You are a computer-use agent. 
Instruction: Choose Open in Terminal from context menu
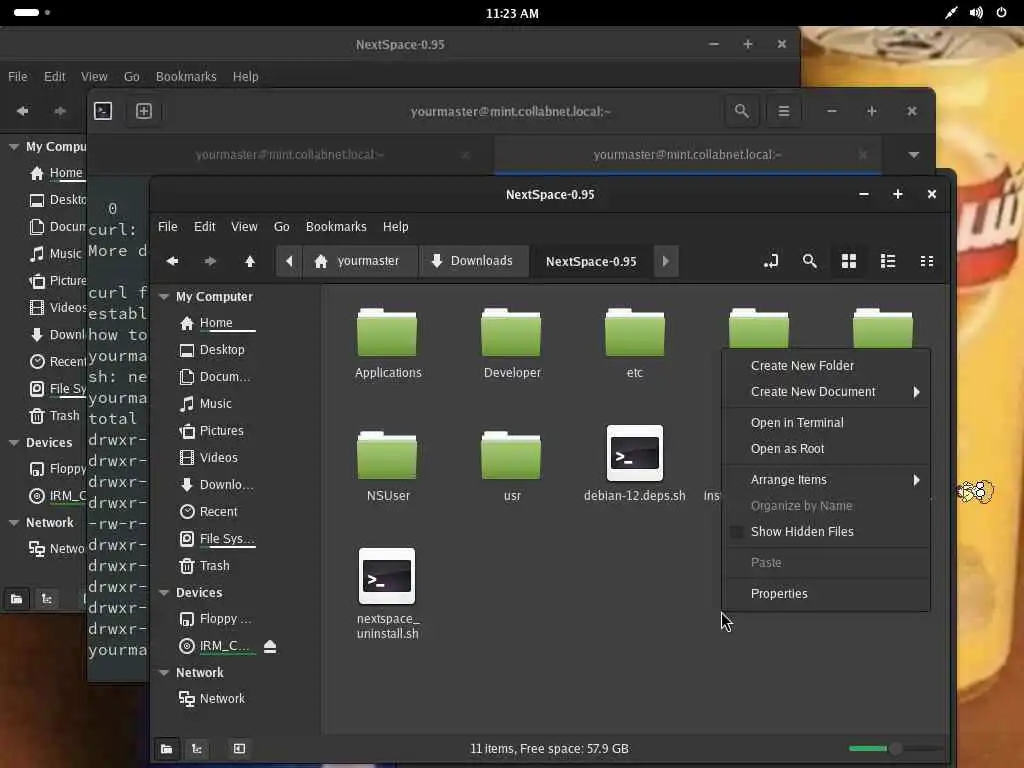[x=797, y=423]
